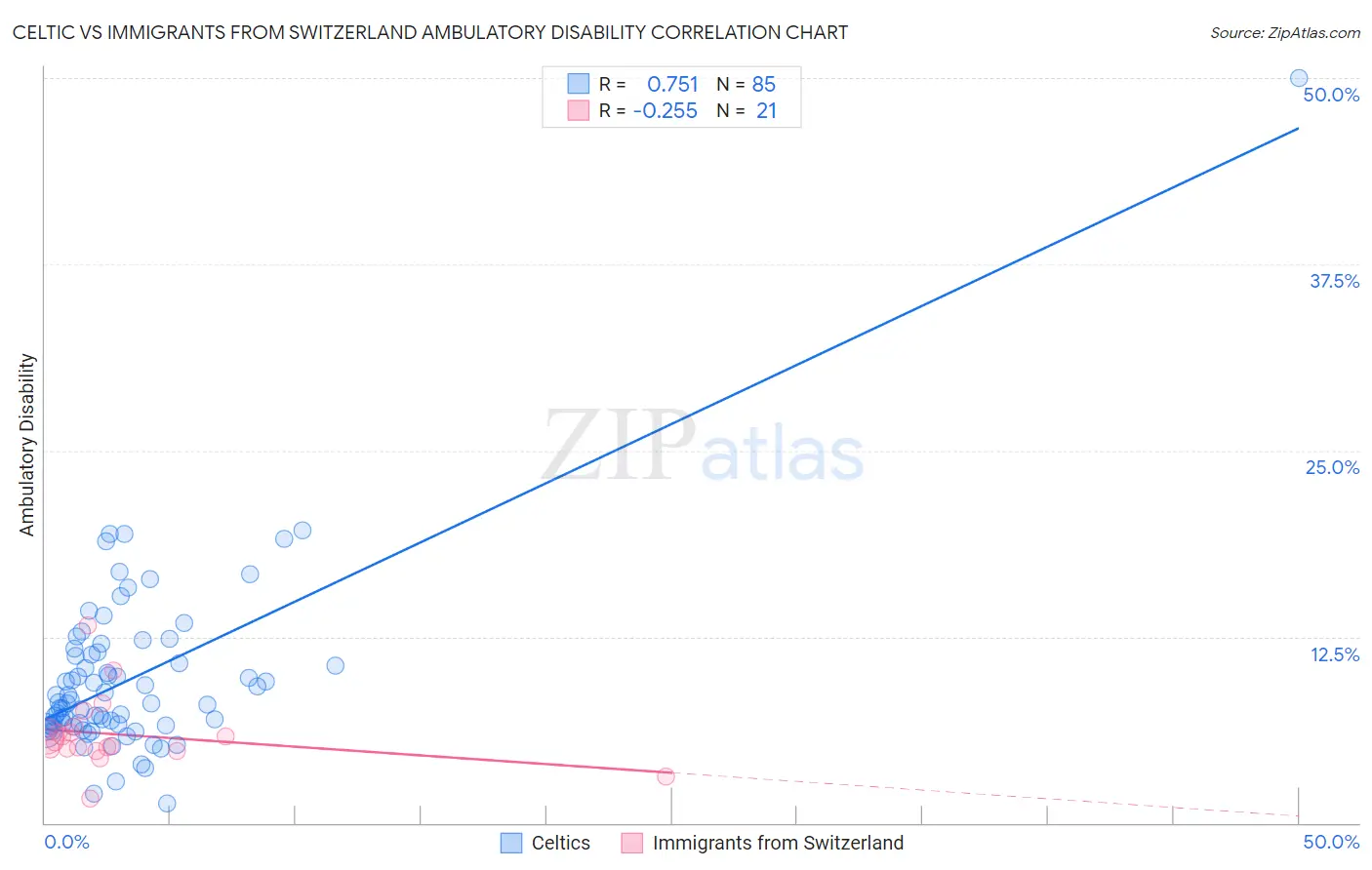Select the Immigrants from Switzerland legend label
1372x870 pixels.
point(778,843)
